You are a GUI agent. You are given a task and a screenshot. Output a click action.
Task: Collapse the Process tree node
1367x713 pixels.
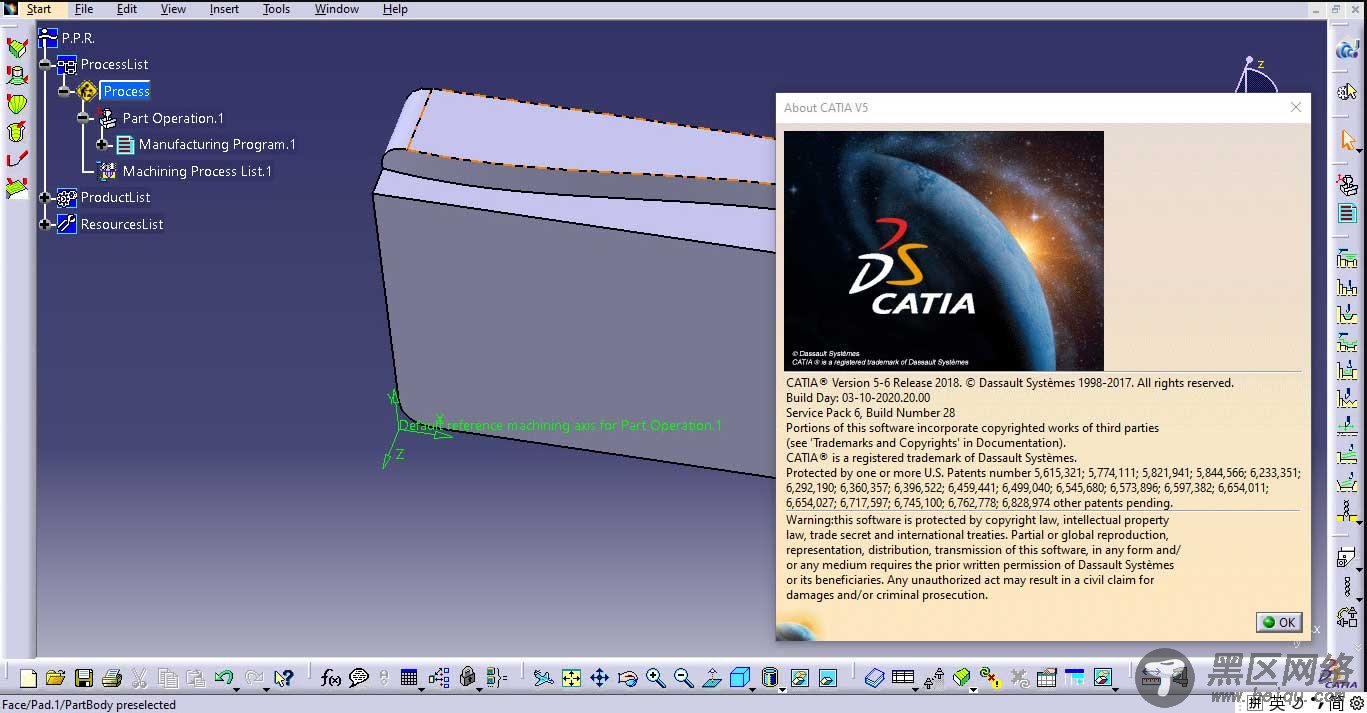click(64, 91)
